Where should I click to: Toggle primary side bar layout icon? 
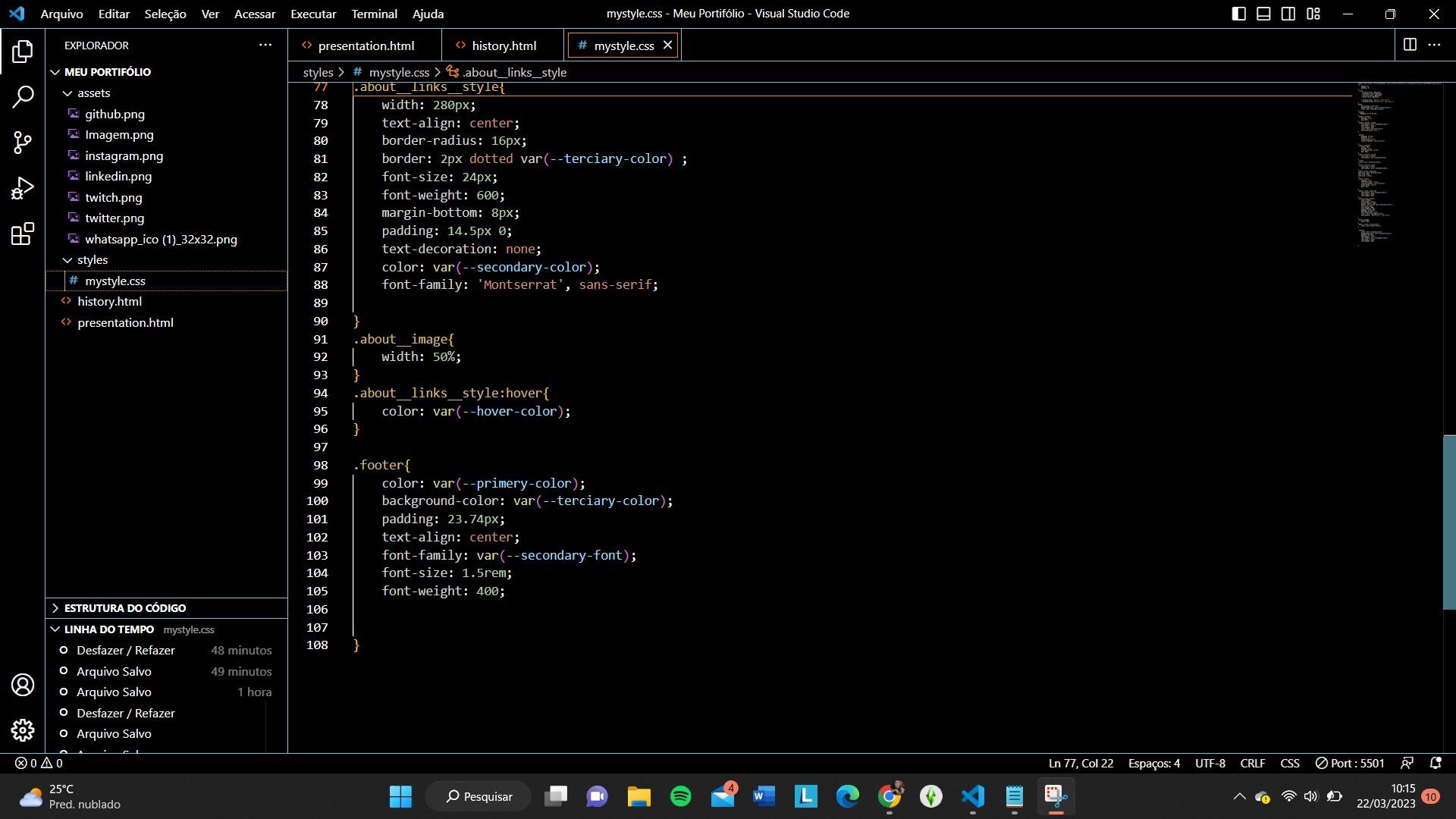click(x=1238, y=14)
